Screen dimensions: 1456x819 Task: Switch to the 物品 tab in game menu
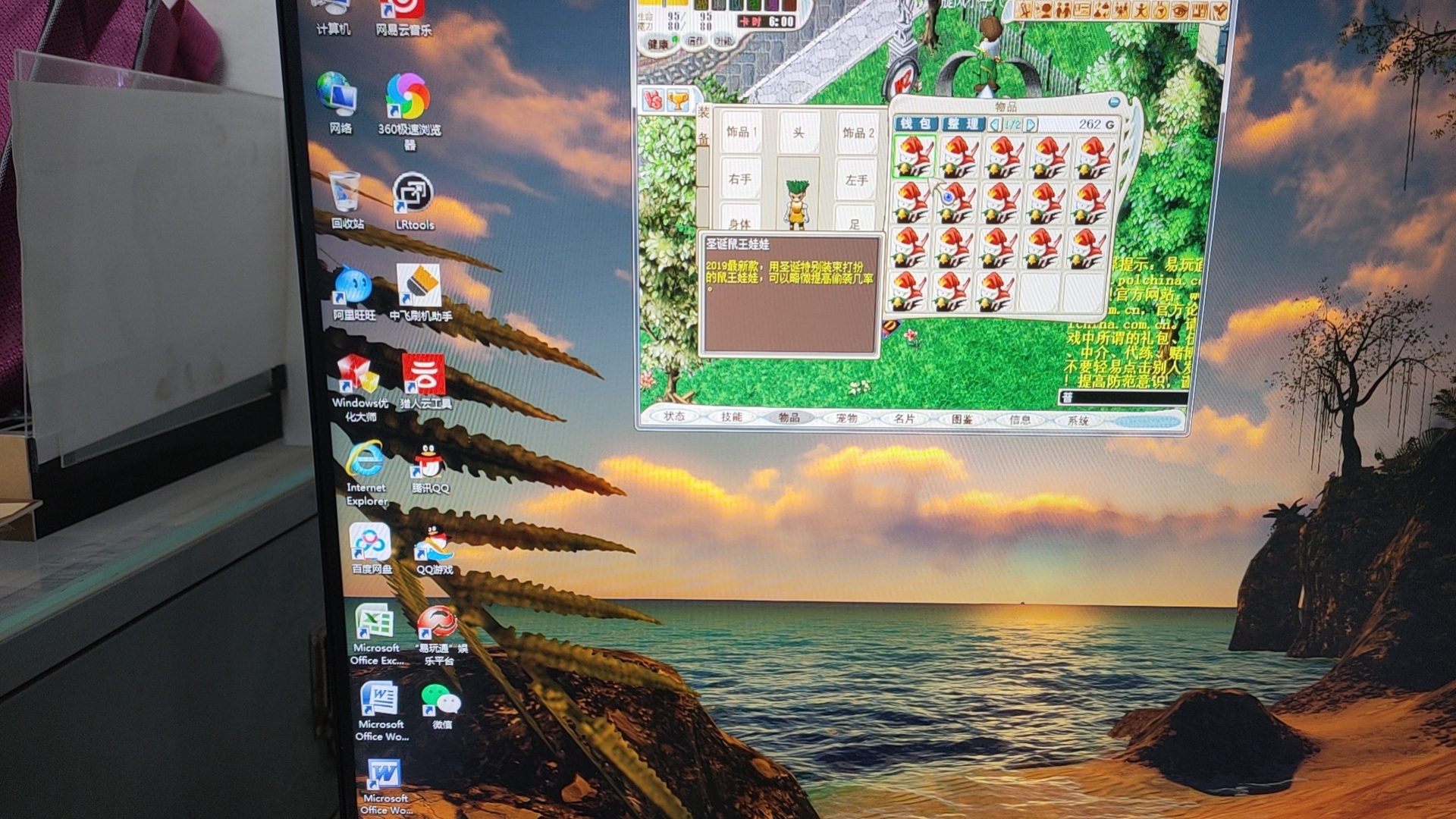click(x=789, y=418)
